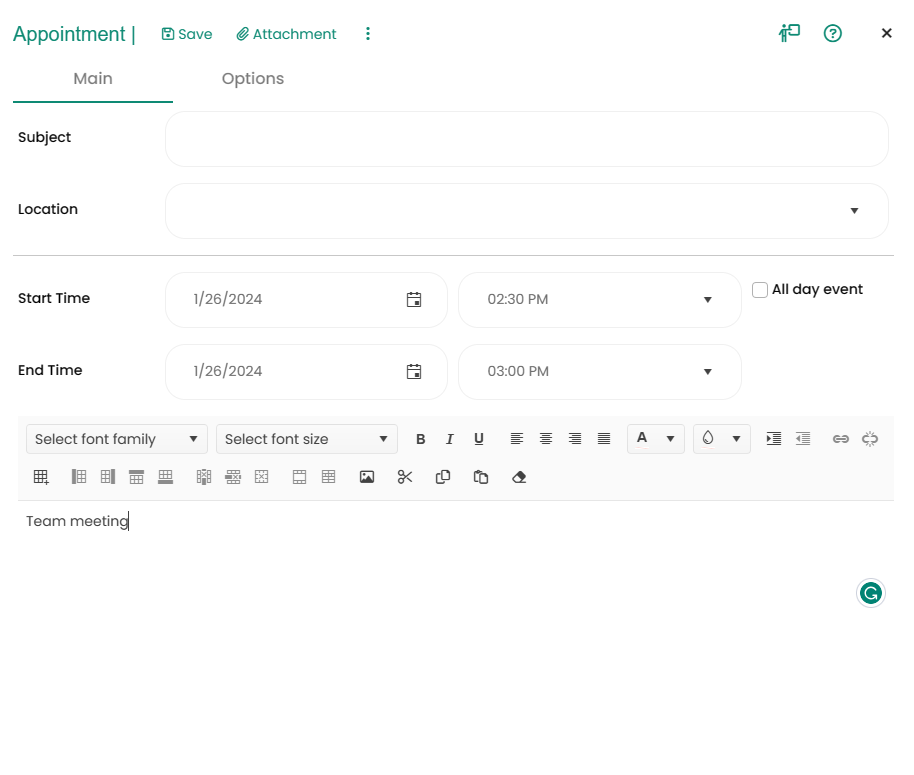Click the scissors cut icon
Screen dimensions: 914x775
tap(405, 477)
